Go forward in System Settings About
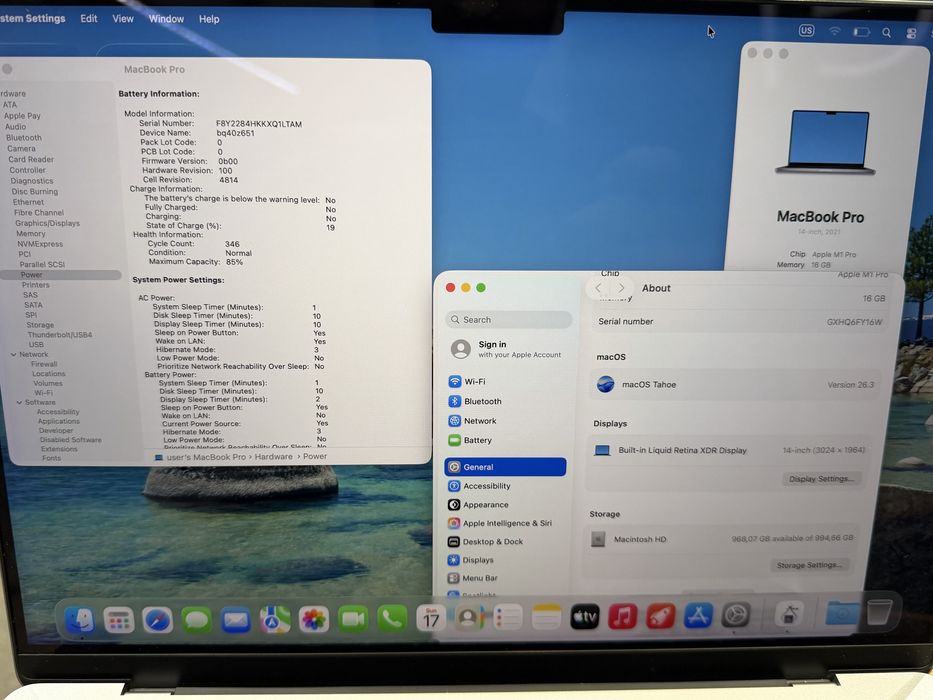This screenshot has height=700, width=933. pyautogui.click(x=621, y=288)
